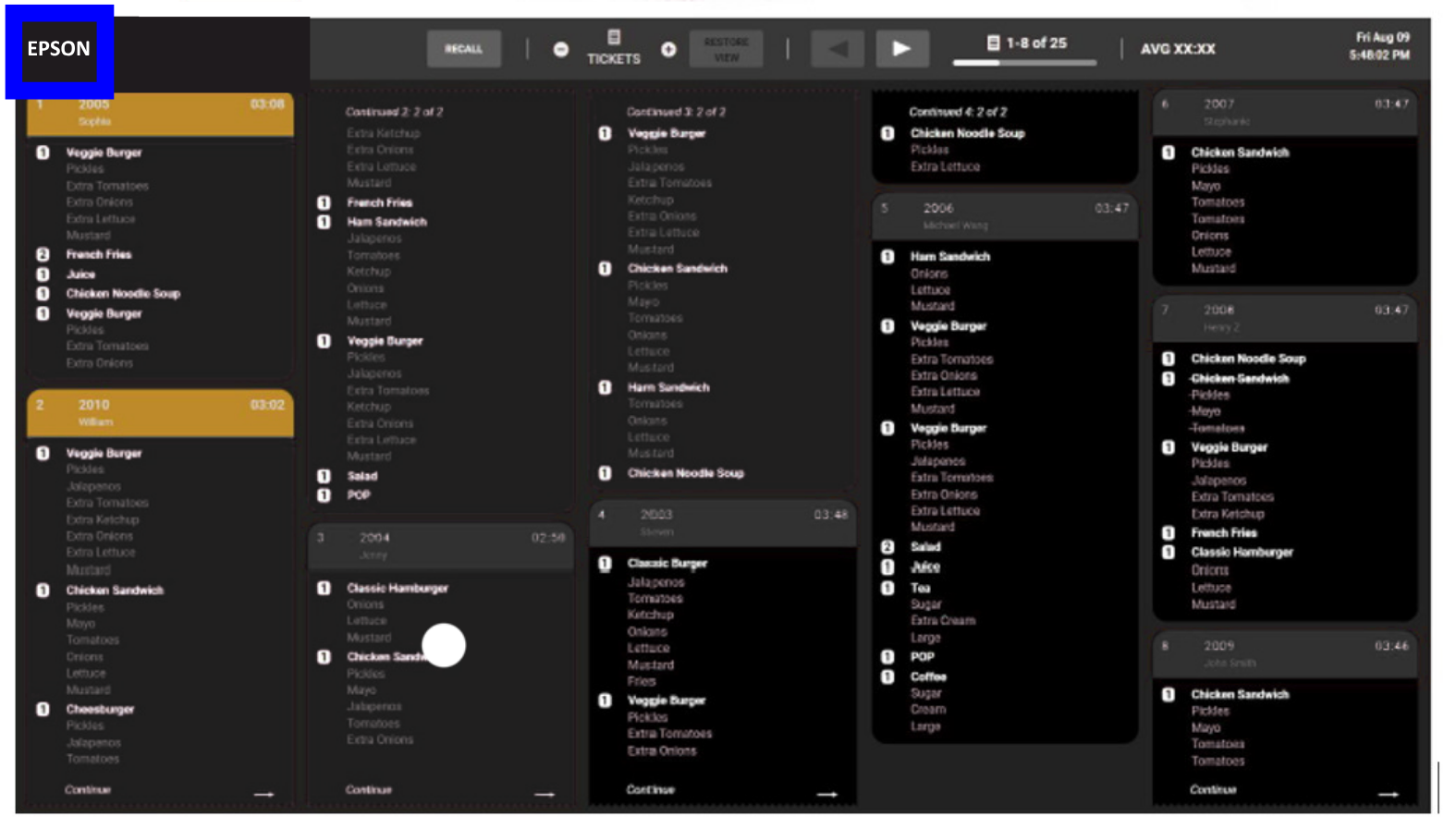
Task: Click the arrow icon next to Continue on ticket 2009
Action: click(1388, 793)
